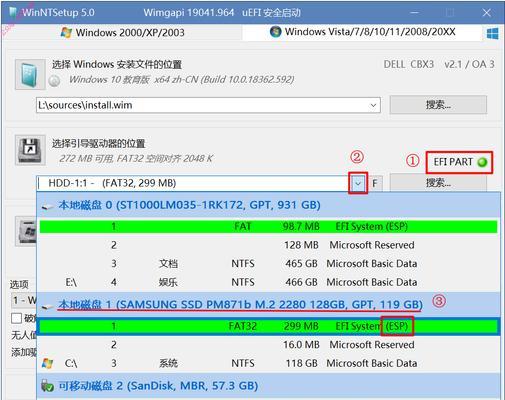Switch to Windows Vista/7/8/10/11/2008/20XX tab

[x=363, y=32]
